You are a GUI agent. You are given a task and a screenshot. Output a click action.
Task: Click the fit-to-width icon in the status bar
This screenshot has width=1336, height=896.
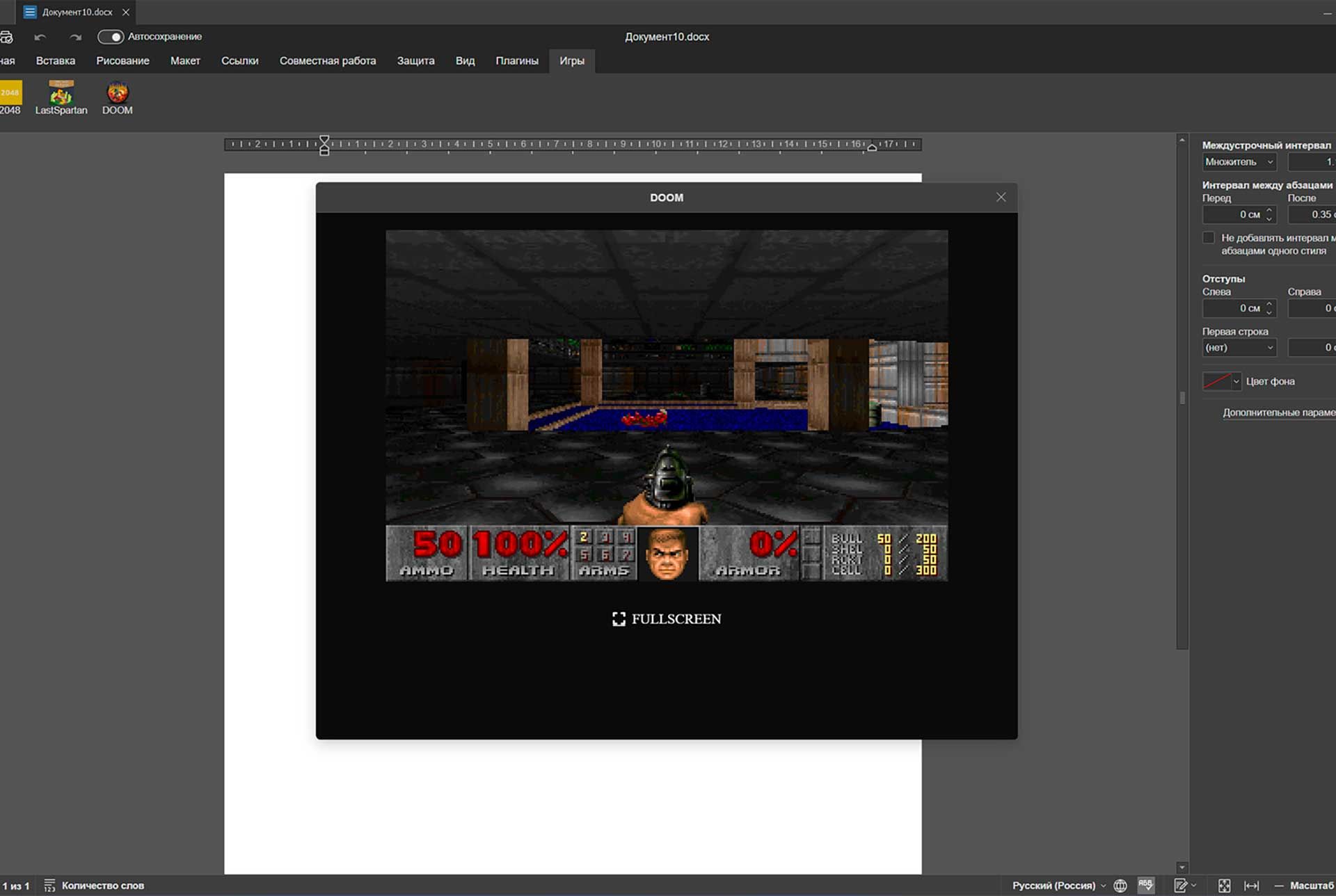click(x=1252, y=886)
